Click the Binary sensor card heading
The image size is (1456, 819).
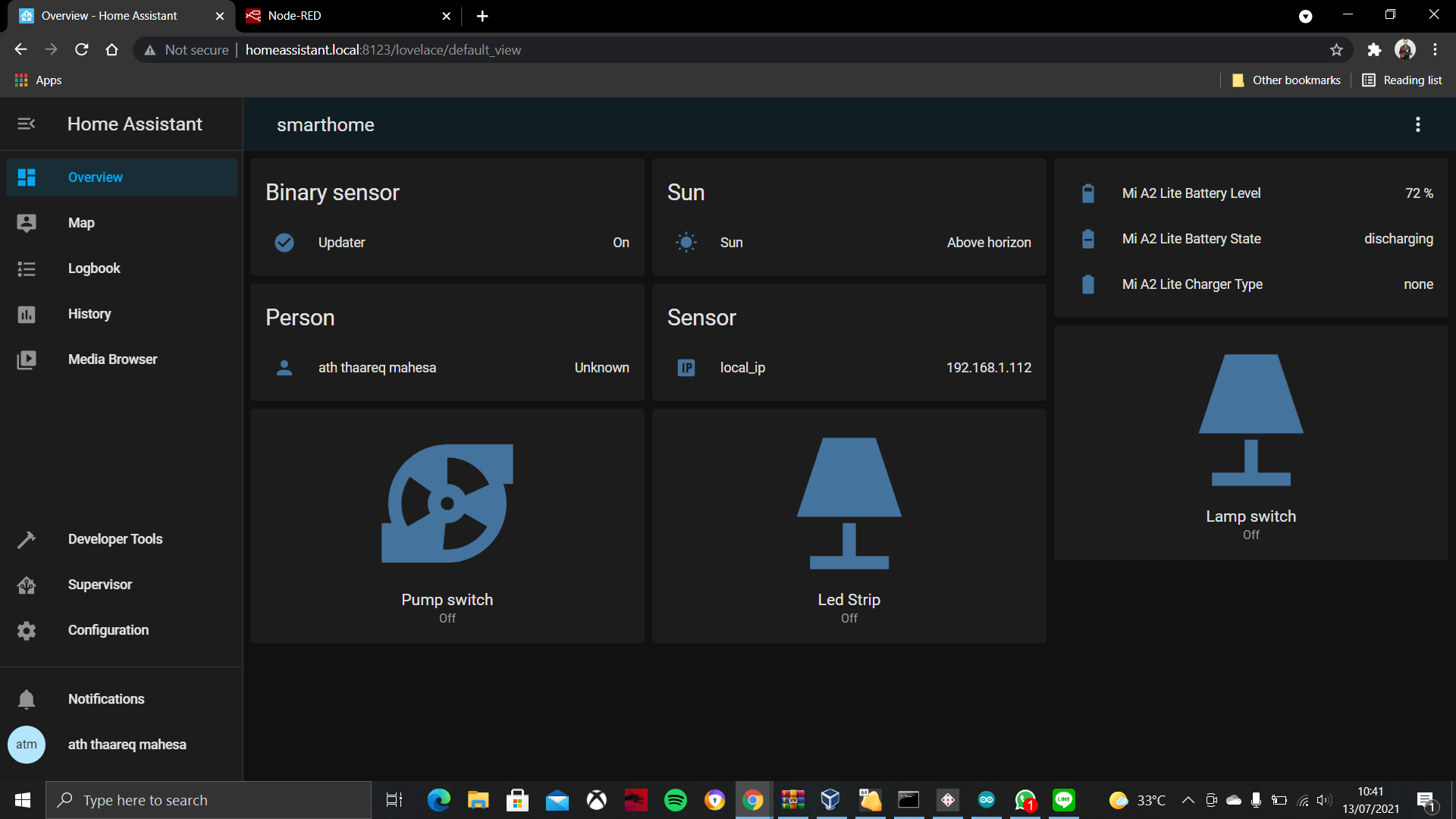tap(332, 193)
